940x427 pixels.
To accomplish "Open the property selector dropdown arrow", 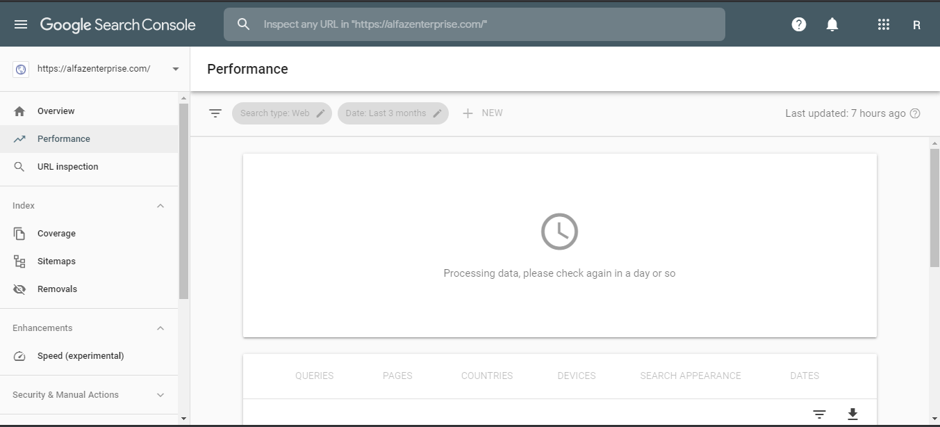I will click(176, 69).
